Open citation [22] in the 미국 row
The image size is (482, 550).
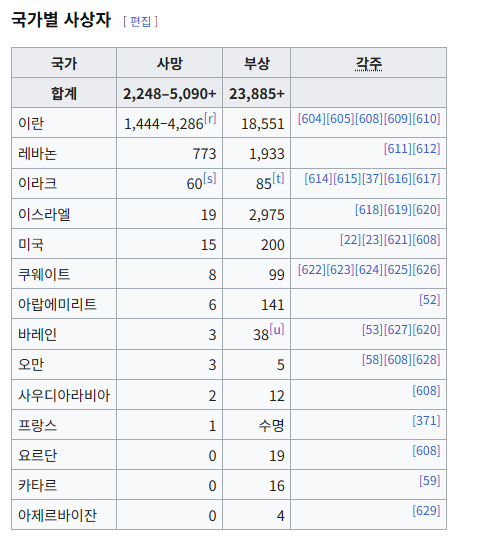(x=351, y=240)
